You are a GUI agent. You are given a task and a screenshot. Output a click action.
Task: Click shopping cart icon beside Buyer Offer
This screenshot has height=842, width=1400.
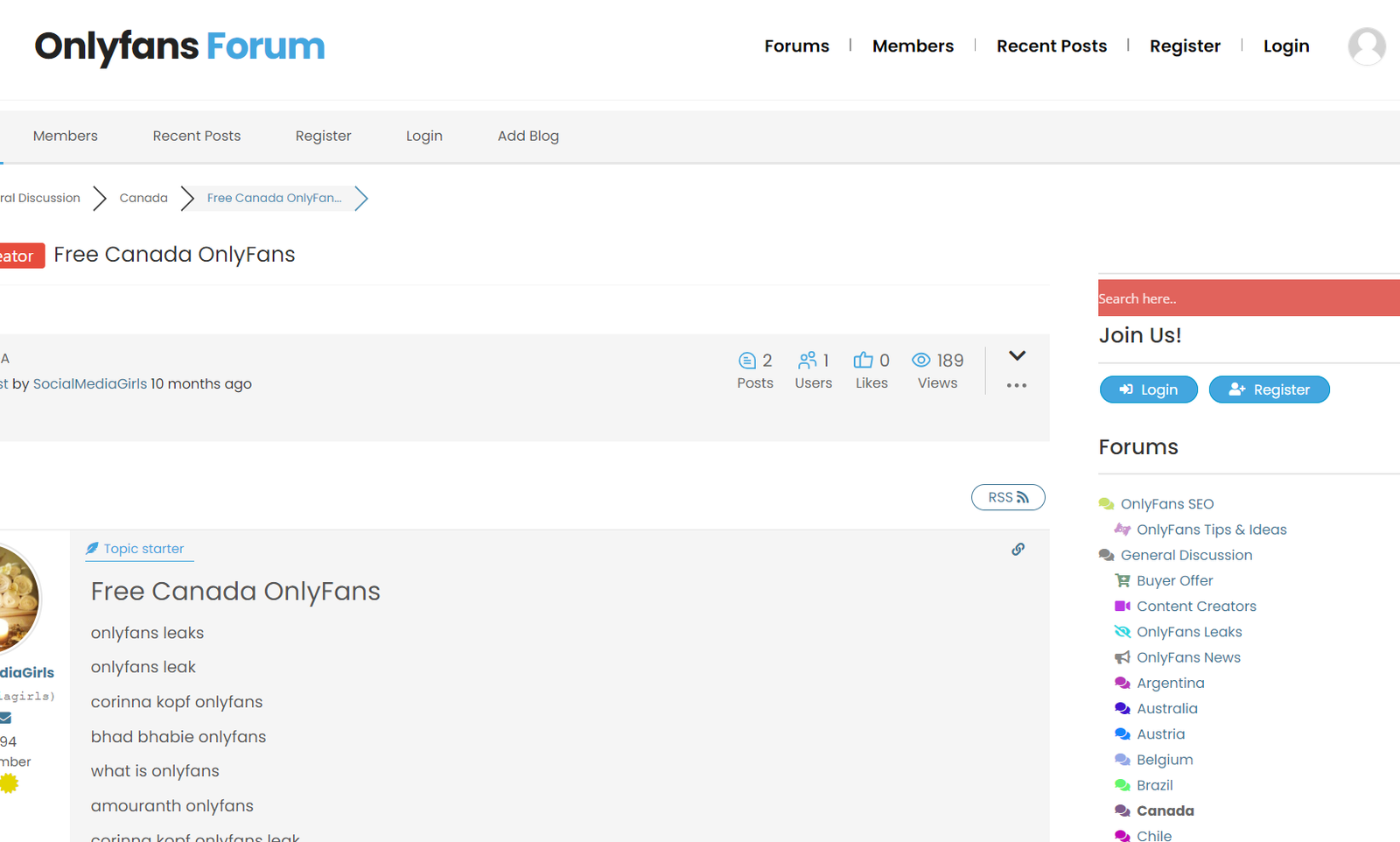[1122, 580]
